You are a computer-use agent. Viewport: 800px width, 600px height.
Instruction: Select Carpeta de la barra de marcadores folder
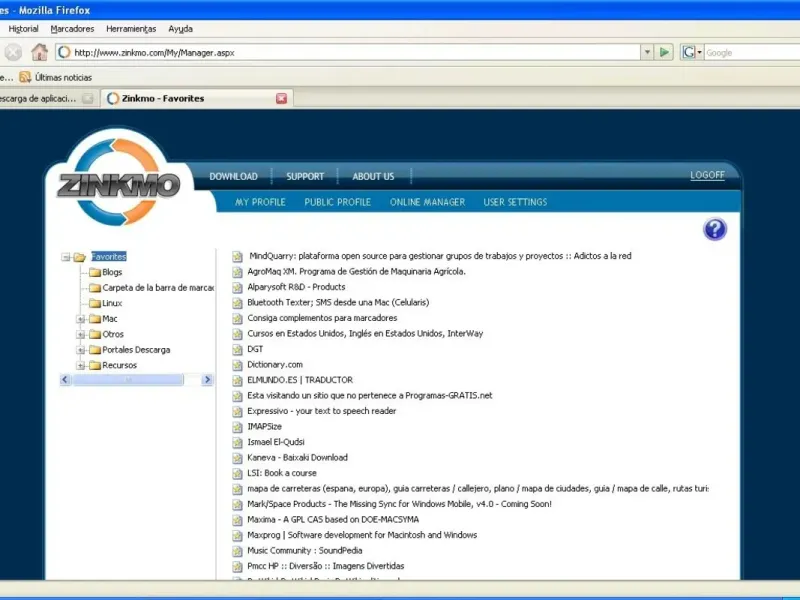(158, 288)
